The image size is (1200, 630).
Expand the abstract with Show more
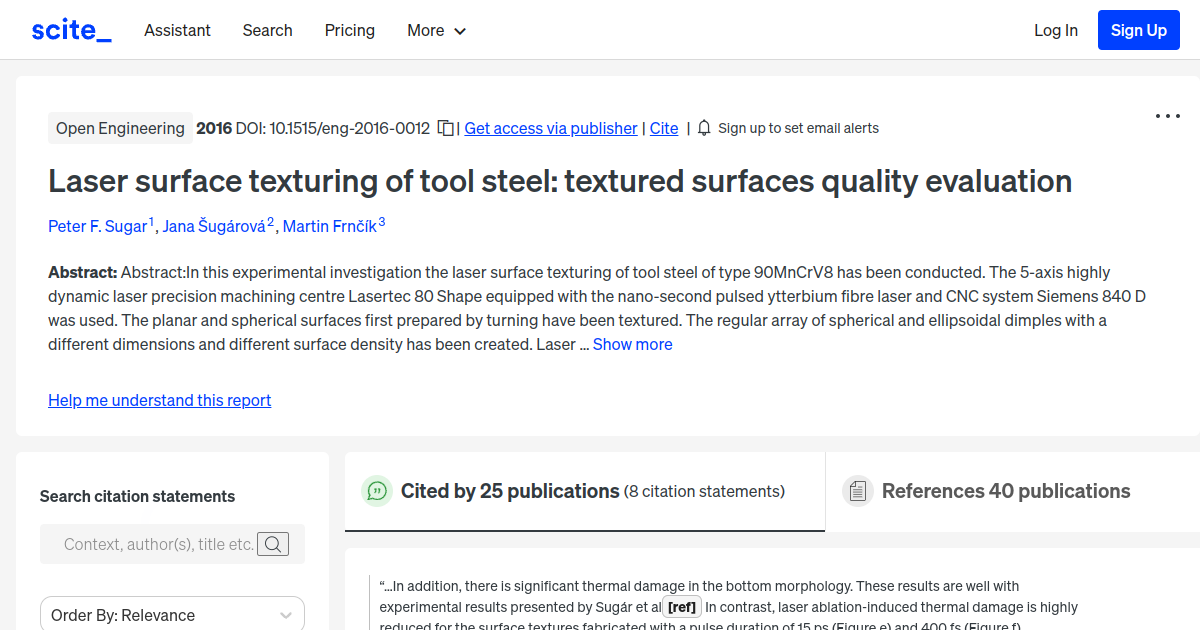632,344
